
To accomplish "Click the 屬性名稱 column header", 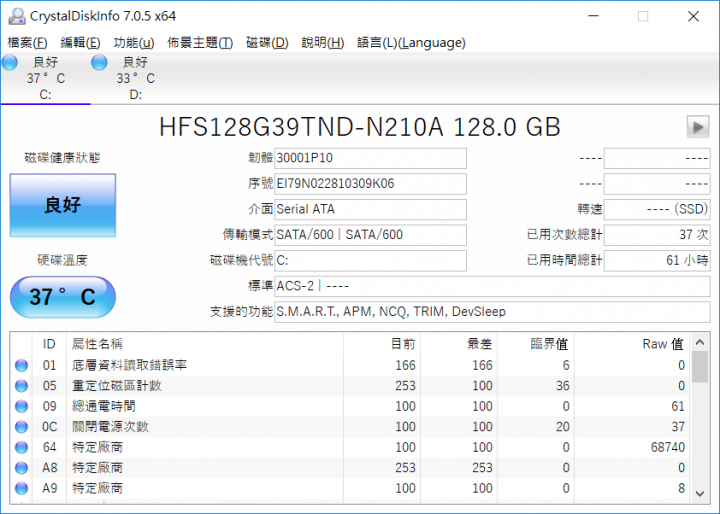I will pos(205,344).
